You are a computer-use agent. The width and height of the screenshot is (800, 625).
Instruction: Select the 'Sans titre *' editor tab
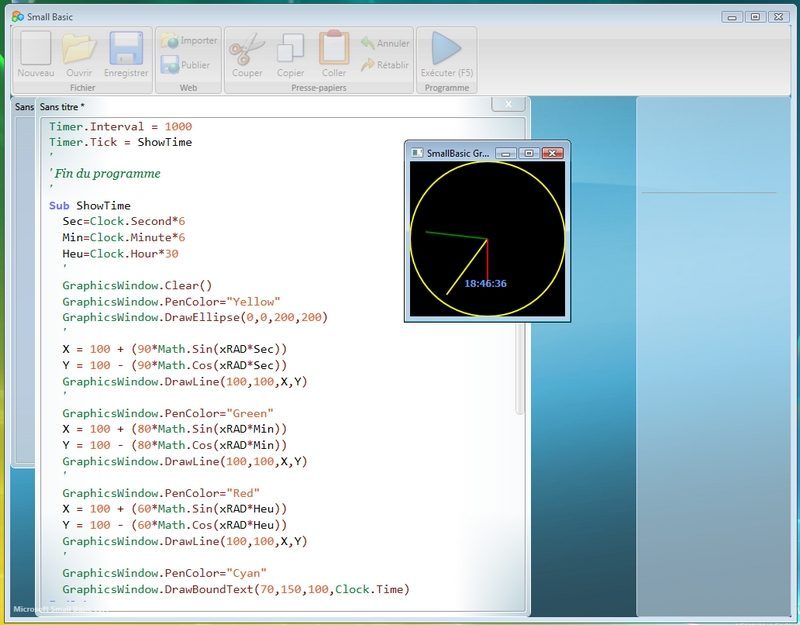pyautogui.click(x=62, y=106)
